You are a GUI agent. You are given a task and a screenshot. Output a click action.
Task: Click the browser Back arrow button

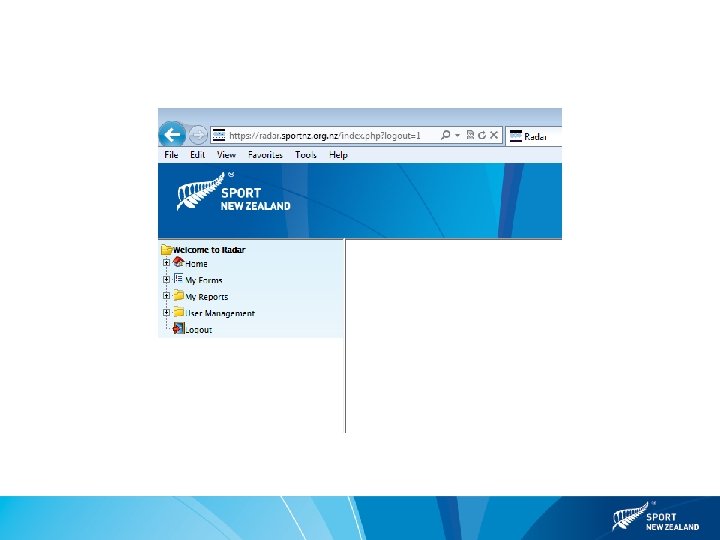pyautogui.click(x=172, y=135)
